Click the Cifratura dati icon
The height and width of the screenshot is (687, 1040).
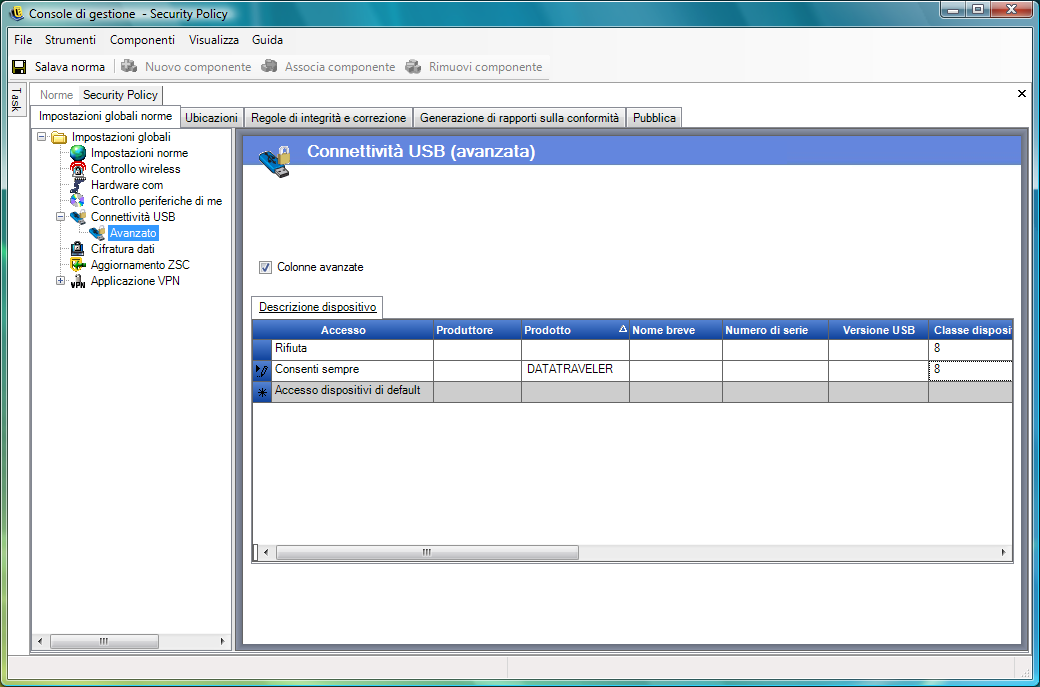78,249
